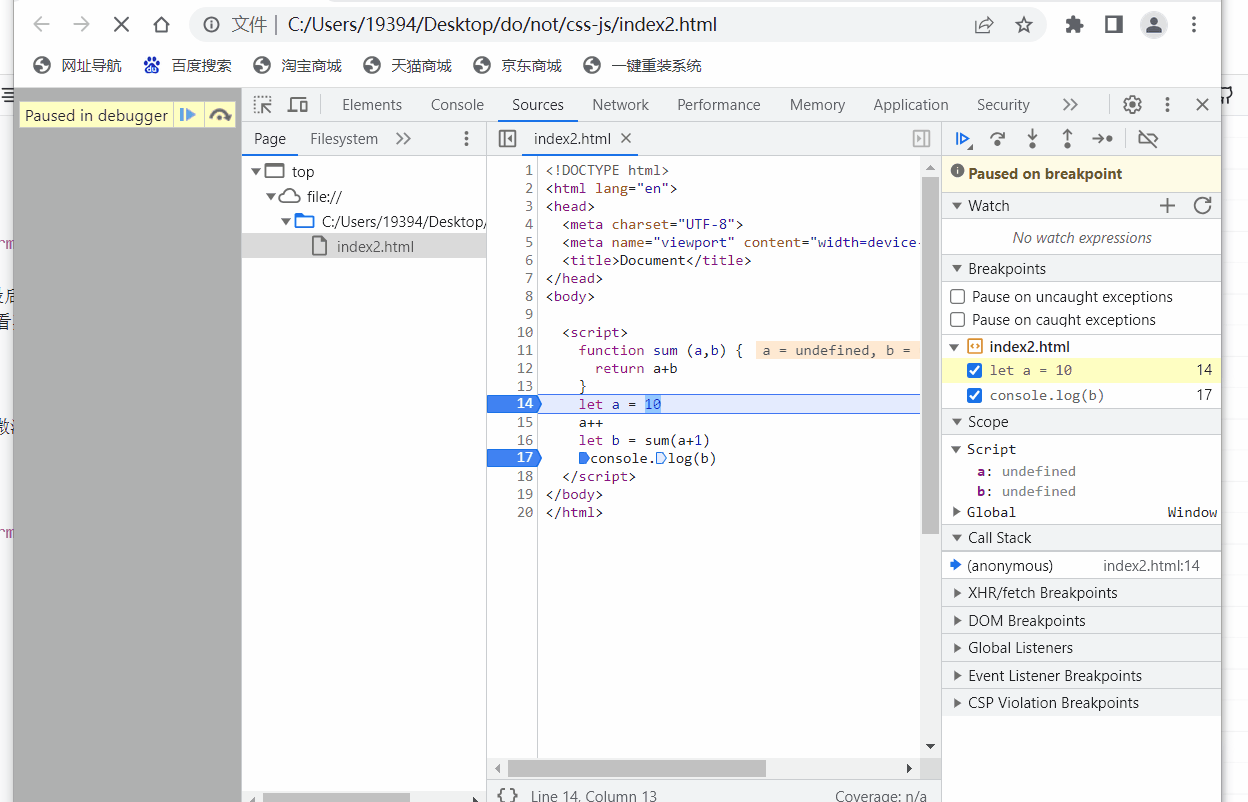This screenshot has height=802, width=1248.
Task: Step over from the paused overlay
Action: point(220,115)
